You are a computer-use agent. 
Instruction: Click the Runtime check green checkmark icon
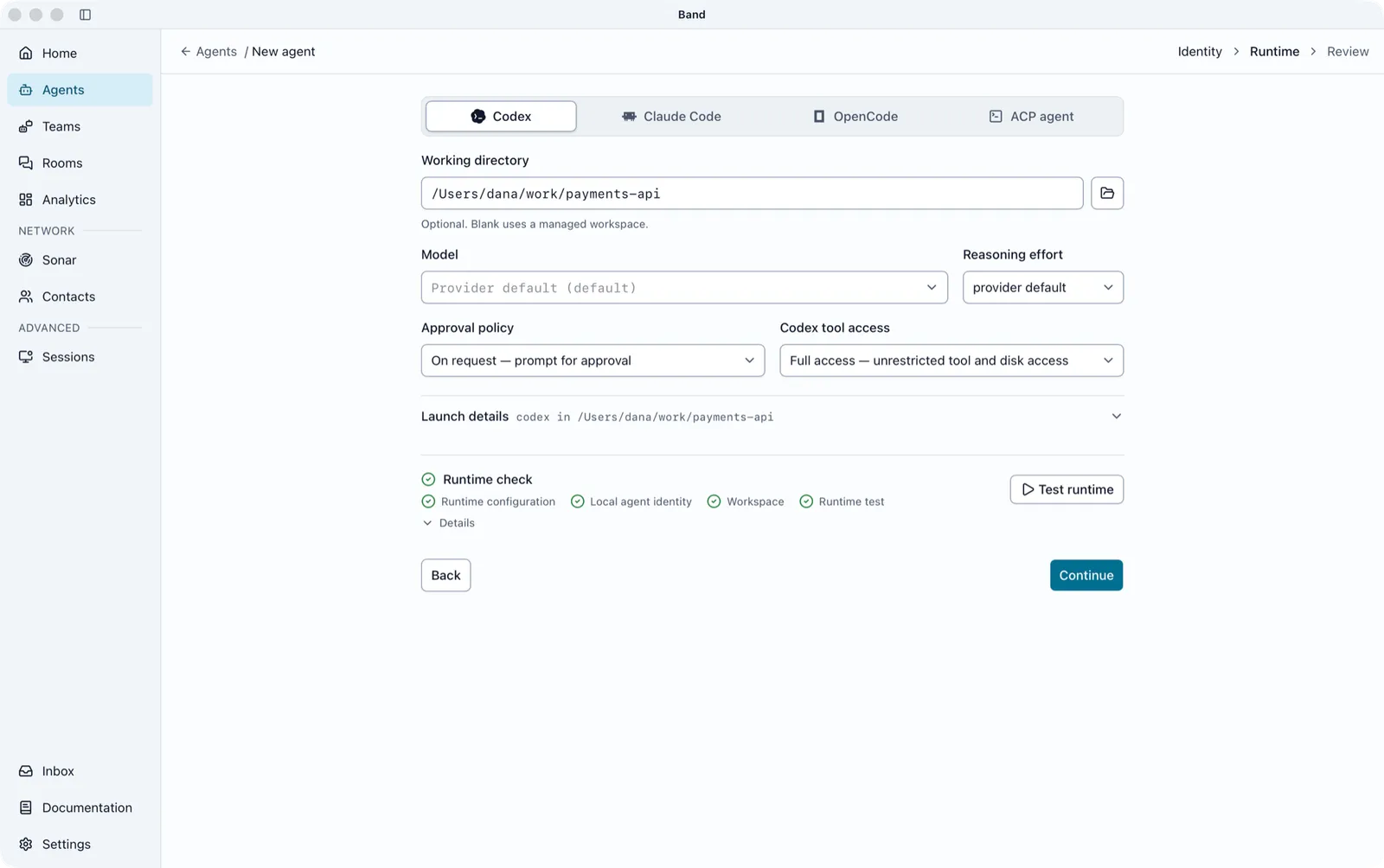tap(428, 479)
